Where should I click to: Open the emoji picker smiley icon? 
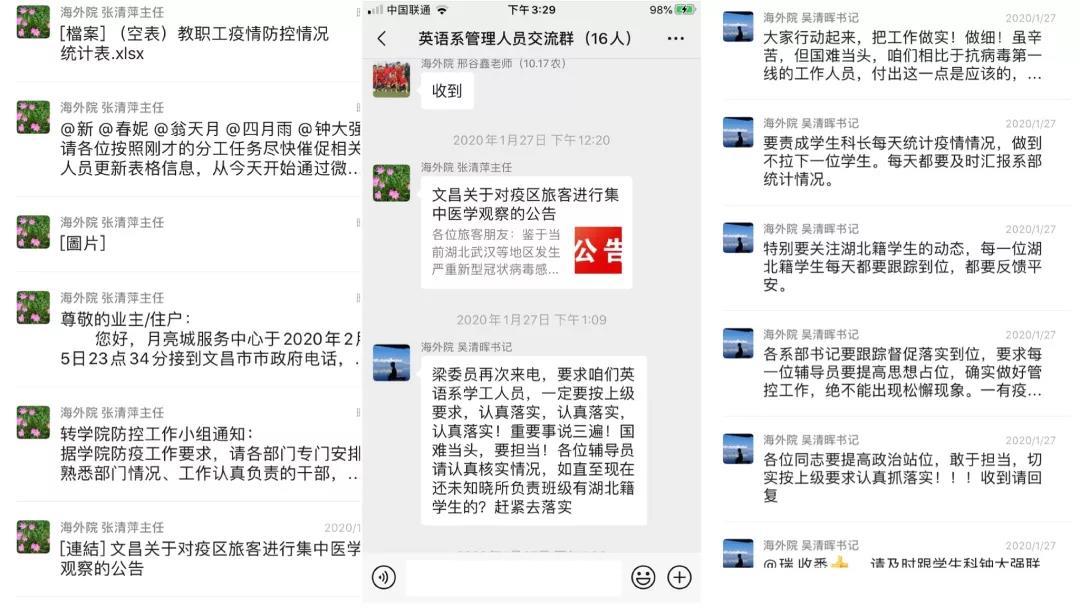pyautogui.click(x=643, y=577)
